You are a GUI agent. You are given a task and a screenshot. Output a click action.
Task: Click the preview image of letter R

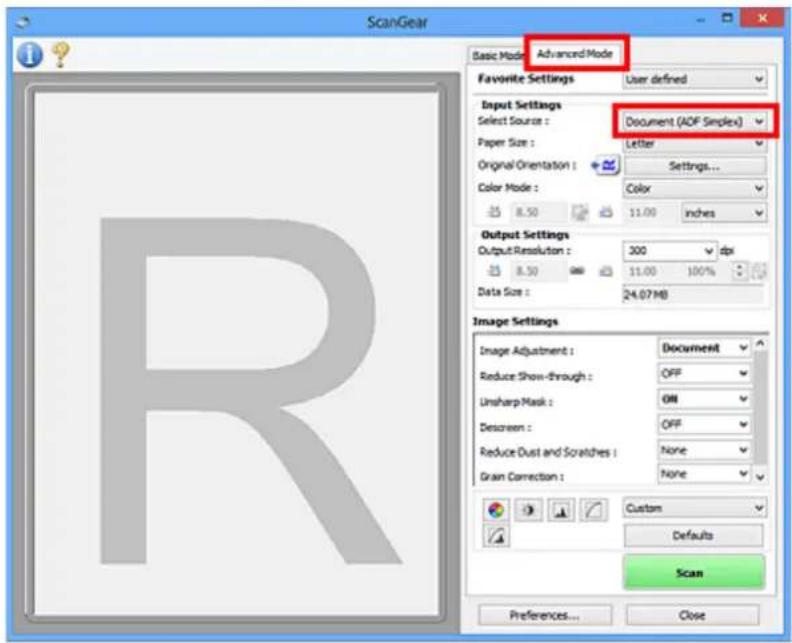236,353
